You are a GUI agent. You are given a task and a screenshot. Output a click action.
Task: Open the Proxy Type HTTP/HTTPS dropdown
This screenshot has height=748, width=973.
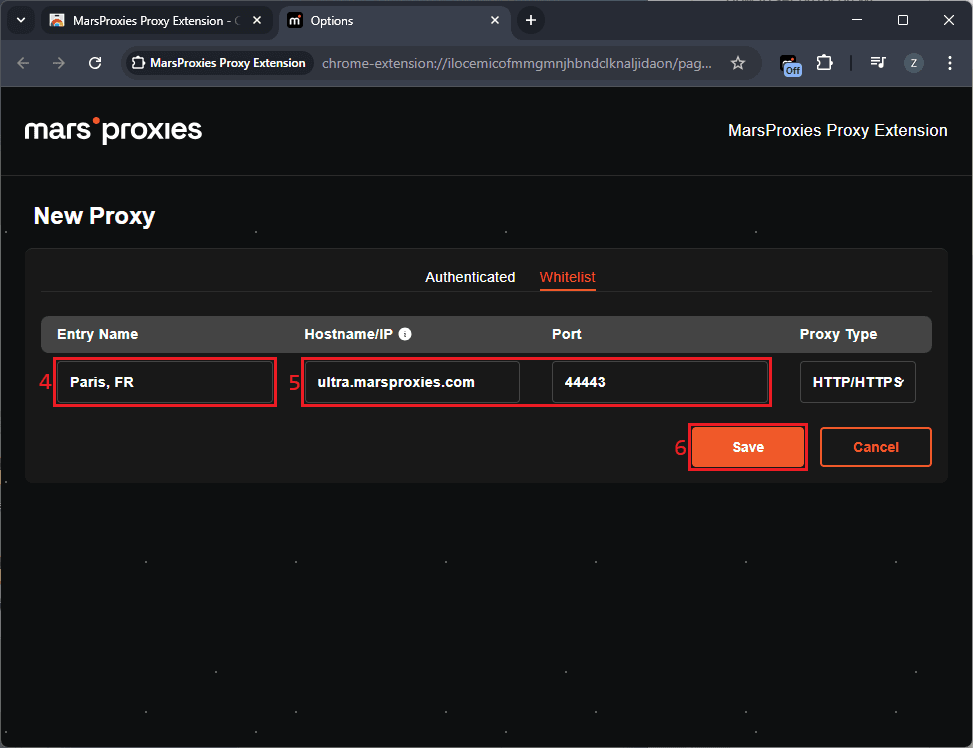coord(857,382)
